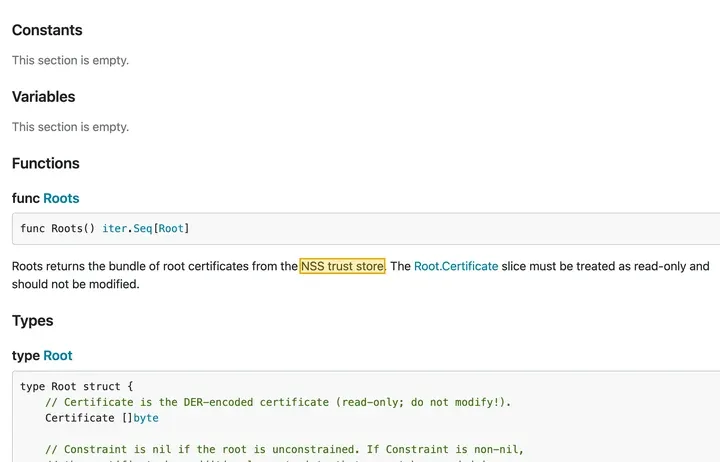720x462 pixels.
Task: Click 'should not be modified.' sentence end
Action: click(x=76, y=284)
